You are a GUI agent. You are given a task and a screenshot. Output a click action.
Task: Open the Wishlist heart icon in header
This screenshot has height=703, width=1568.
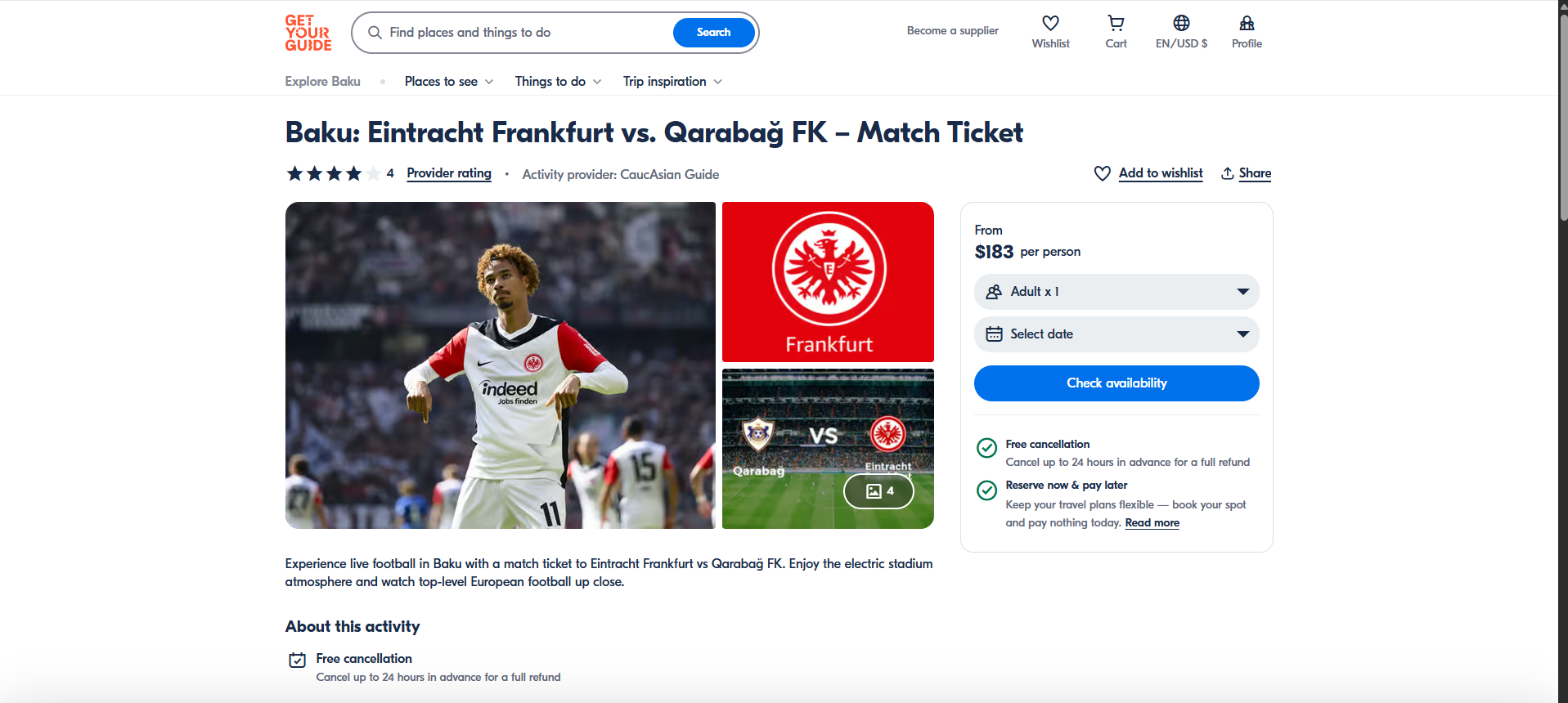coord(1050,24)
